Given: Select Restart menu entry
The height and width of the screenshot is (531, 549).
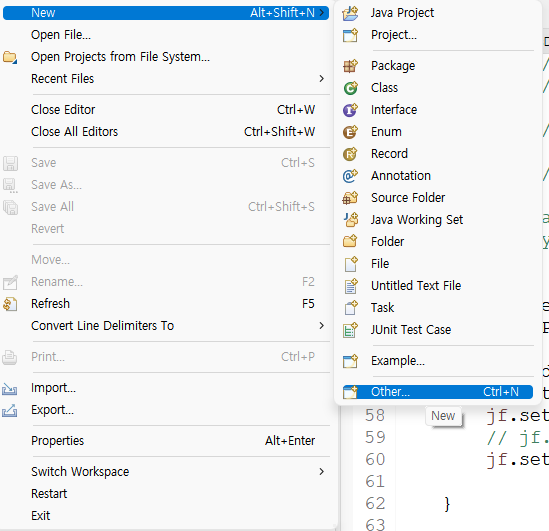Looking at the screenshot, I should (166, 494).
